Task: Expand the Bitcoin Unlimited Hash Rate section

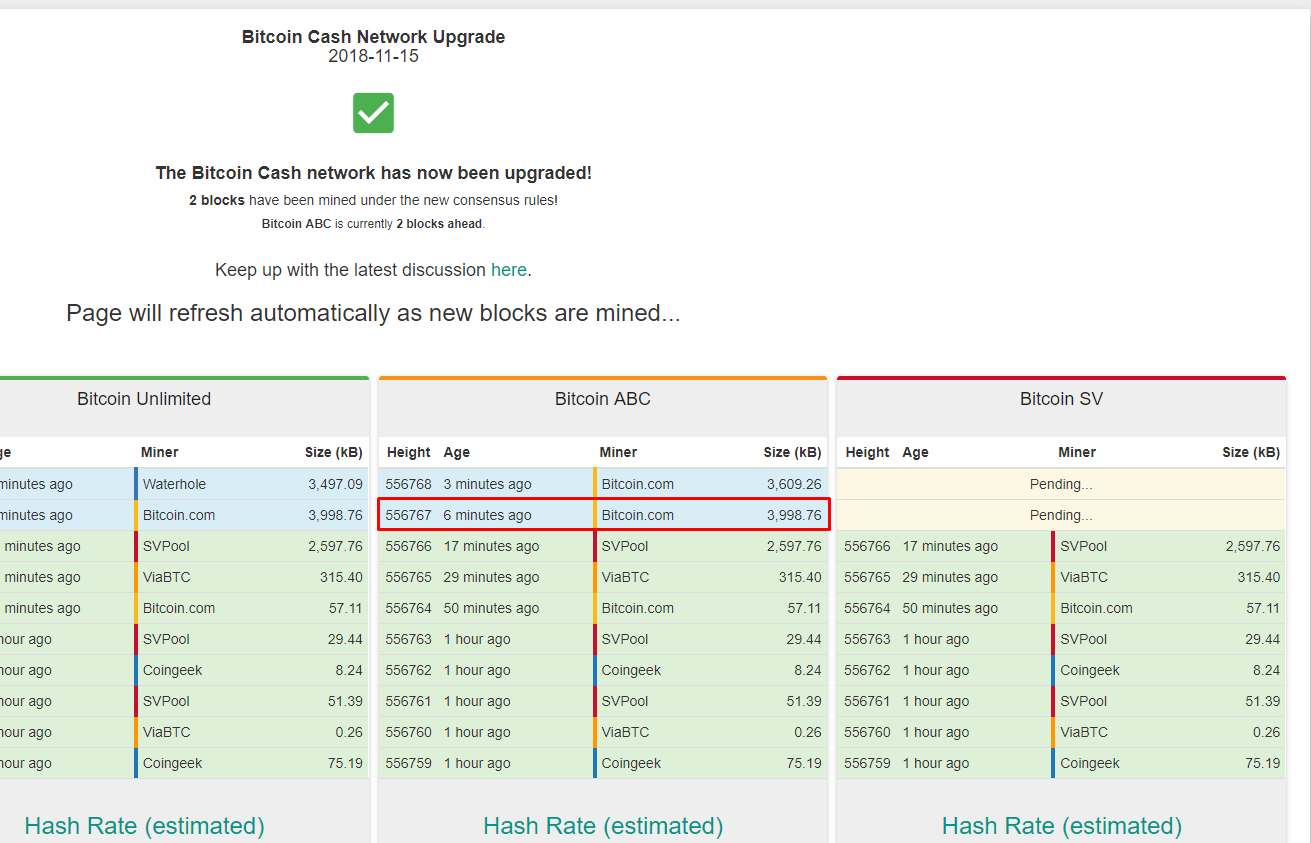Action: coord(144,826)
